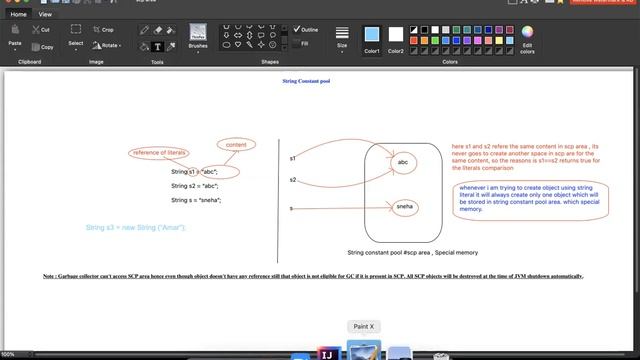Click the 'String s3 = new String' text
This screenshot has height=360, width=640.
coord(136,227)
